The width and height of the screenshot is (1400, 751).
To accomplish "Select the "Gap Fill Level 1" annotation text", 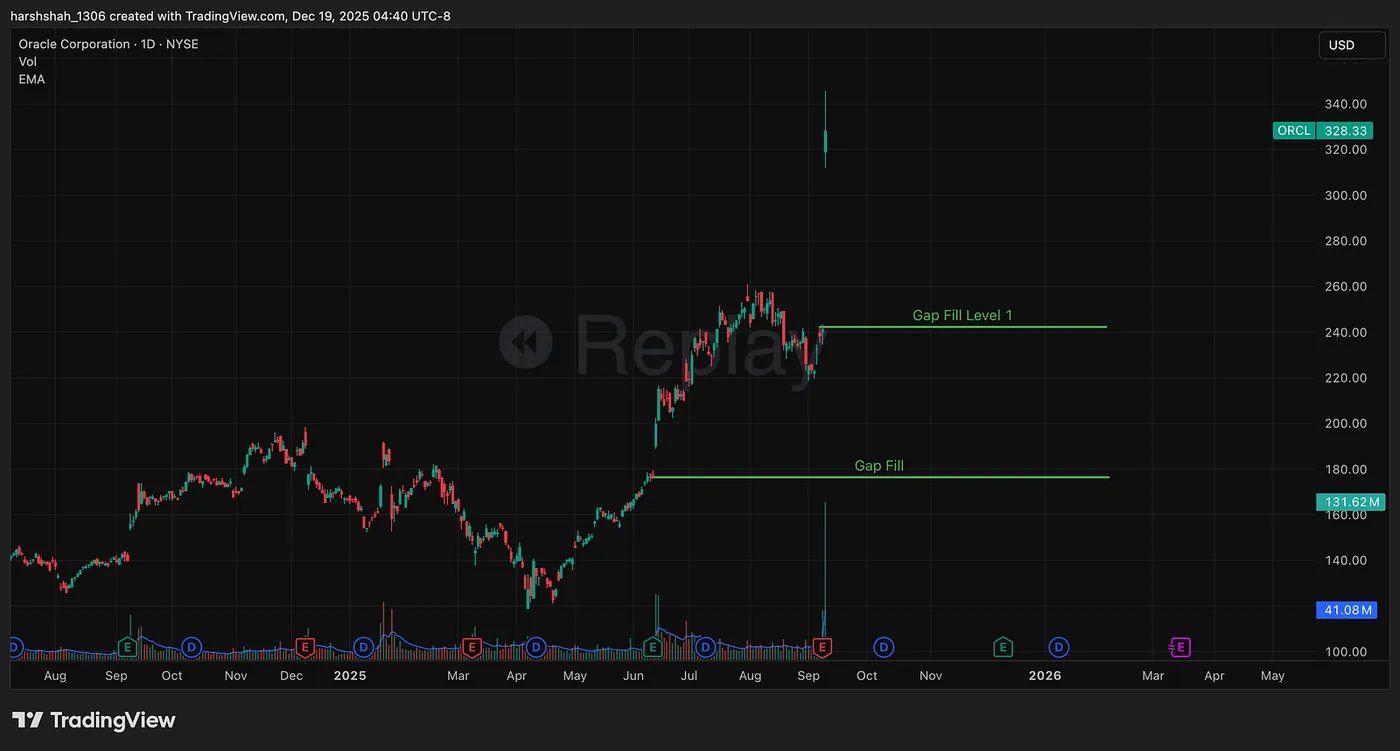I will click(962, 316).
